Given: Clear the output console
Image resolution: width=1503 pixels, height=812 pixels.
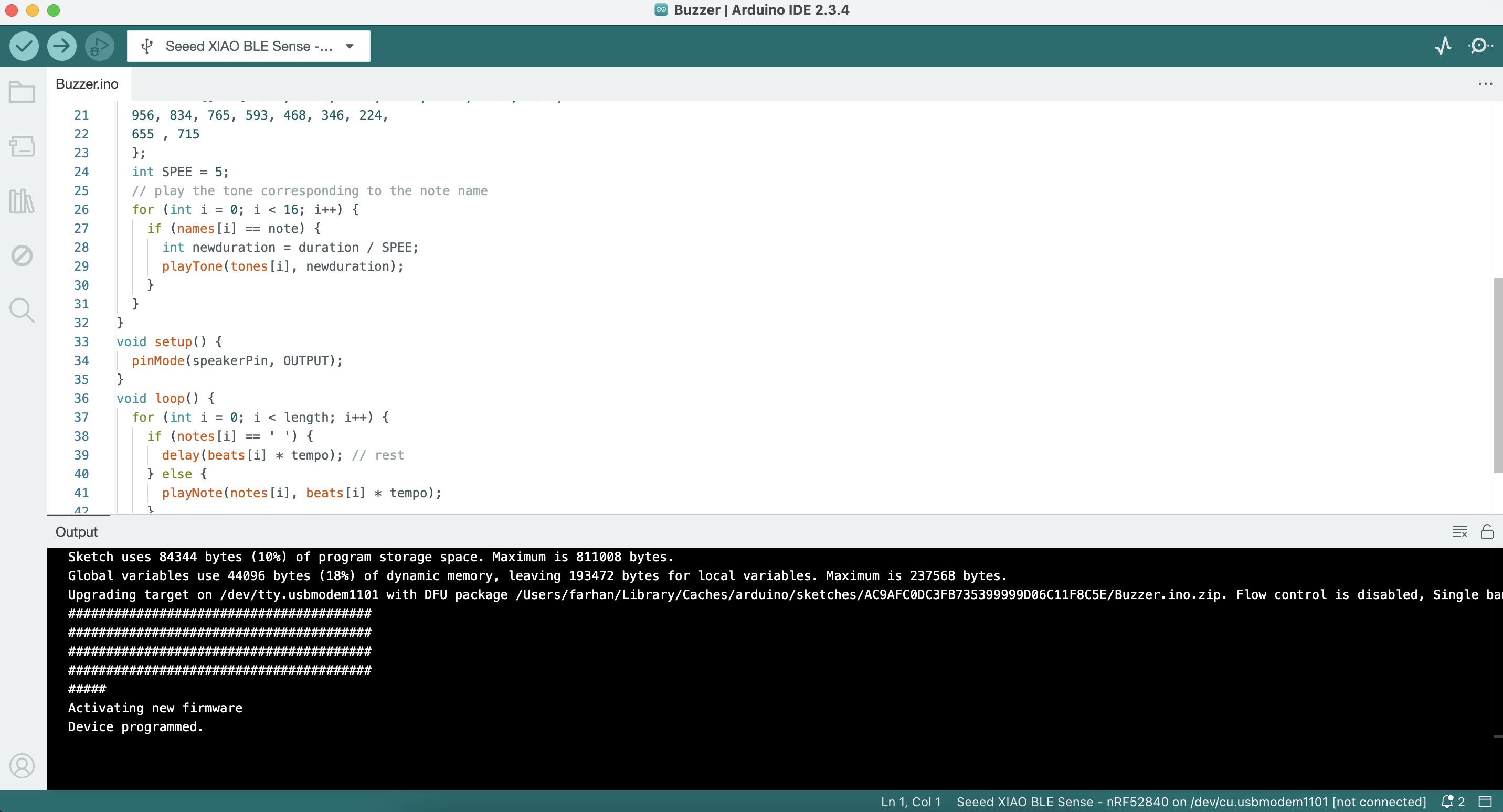Looking at the screenshot, I should click(x=1459, y=531).
